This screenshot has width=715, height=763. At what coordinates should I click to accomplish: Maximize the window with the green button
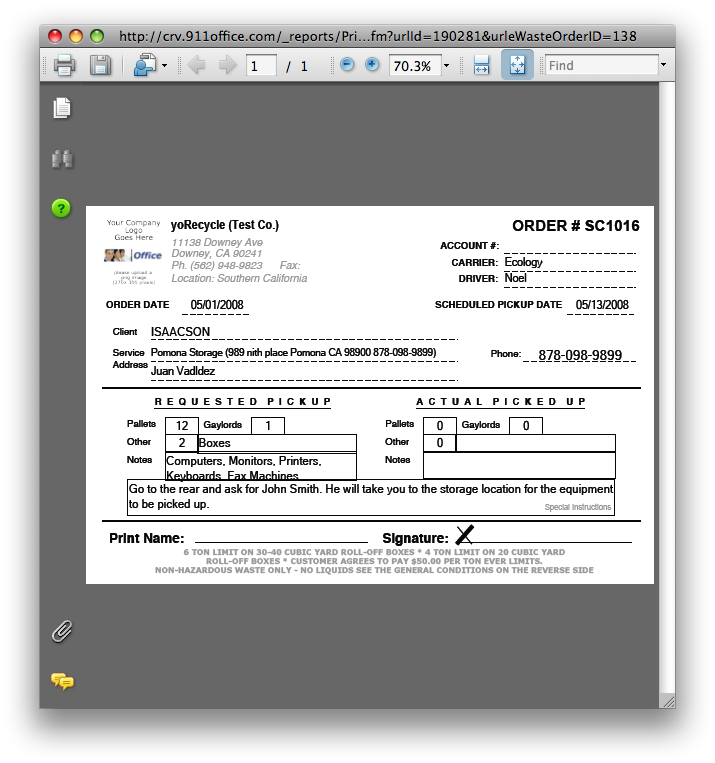[x=97, y=36]
